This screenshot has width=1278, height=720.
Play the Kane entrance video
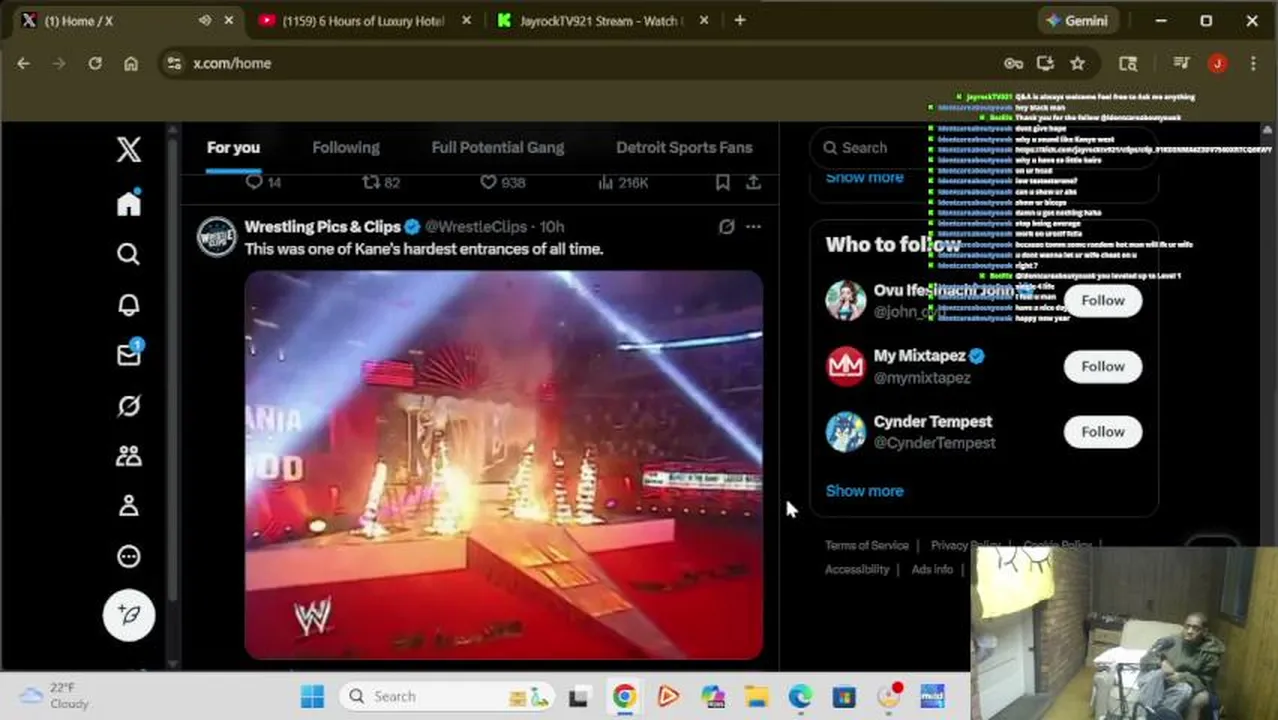(x=504, y=465)
